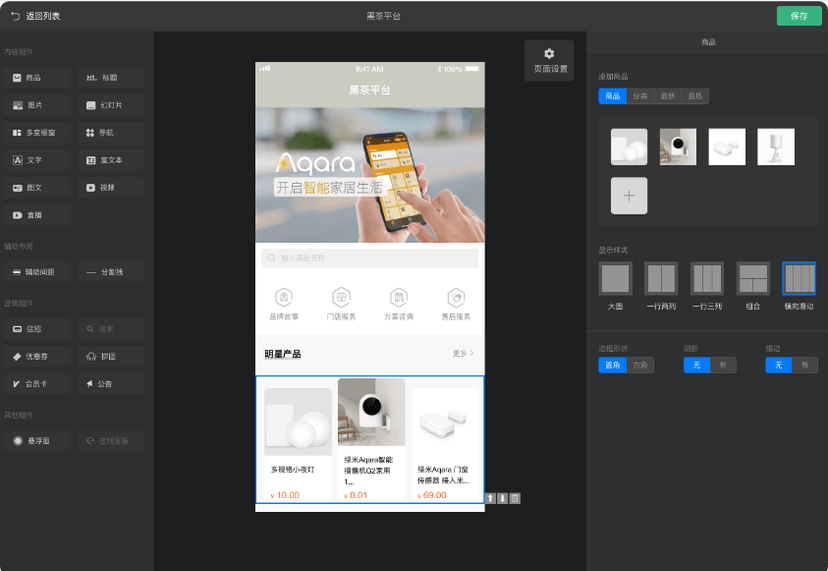Click the move-down arrow beside the product block

(502, 498)
